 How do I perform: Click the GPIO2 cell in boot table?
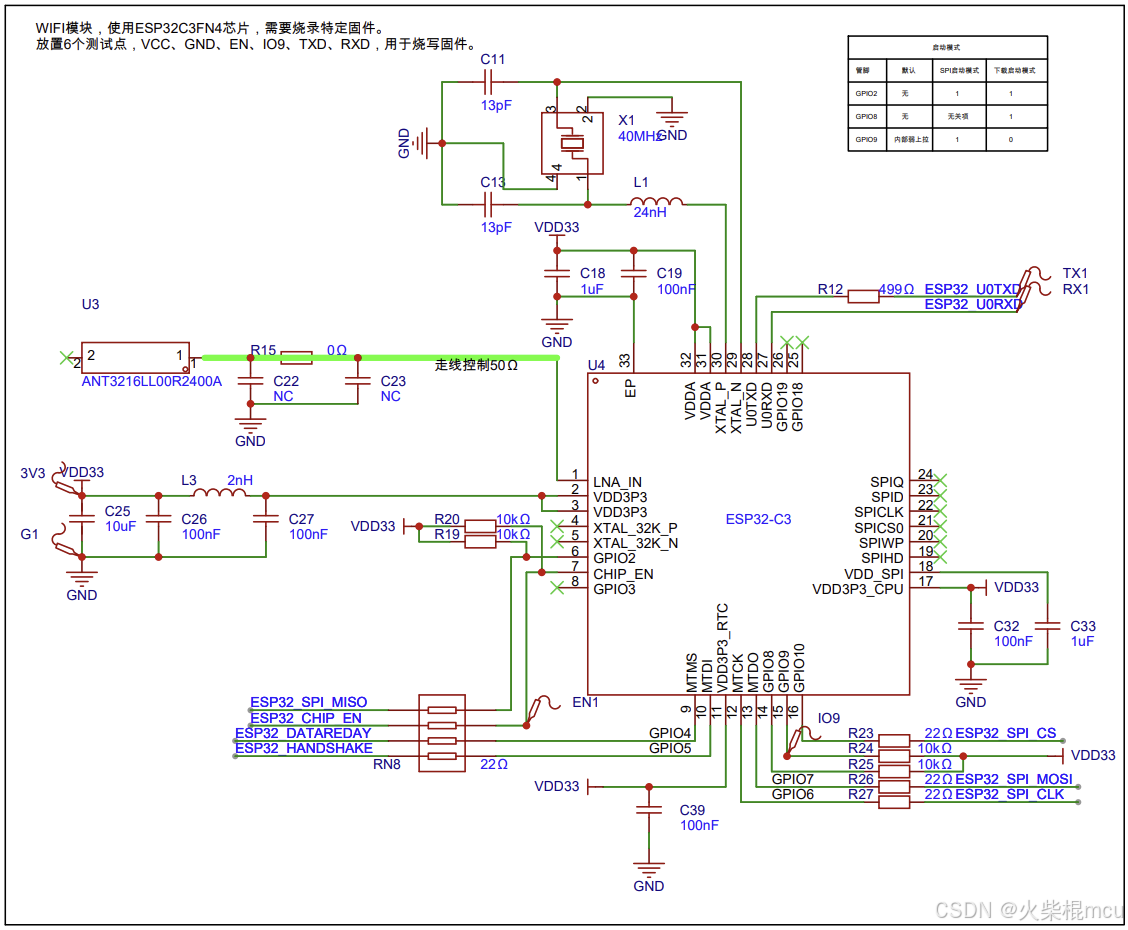866,94
